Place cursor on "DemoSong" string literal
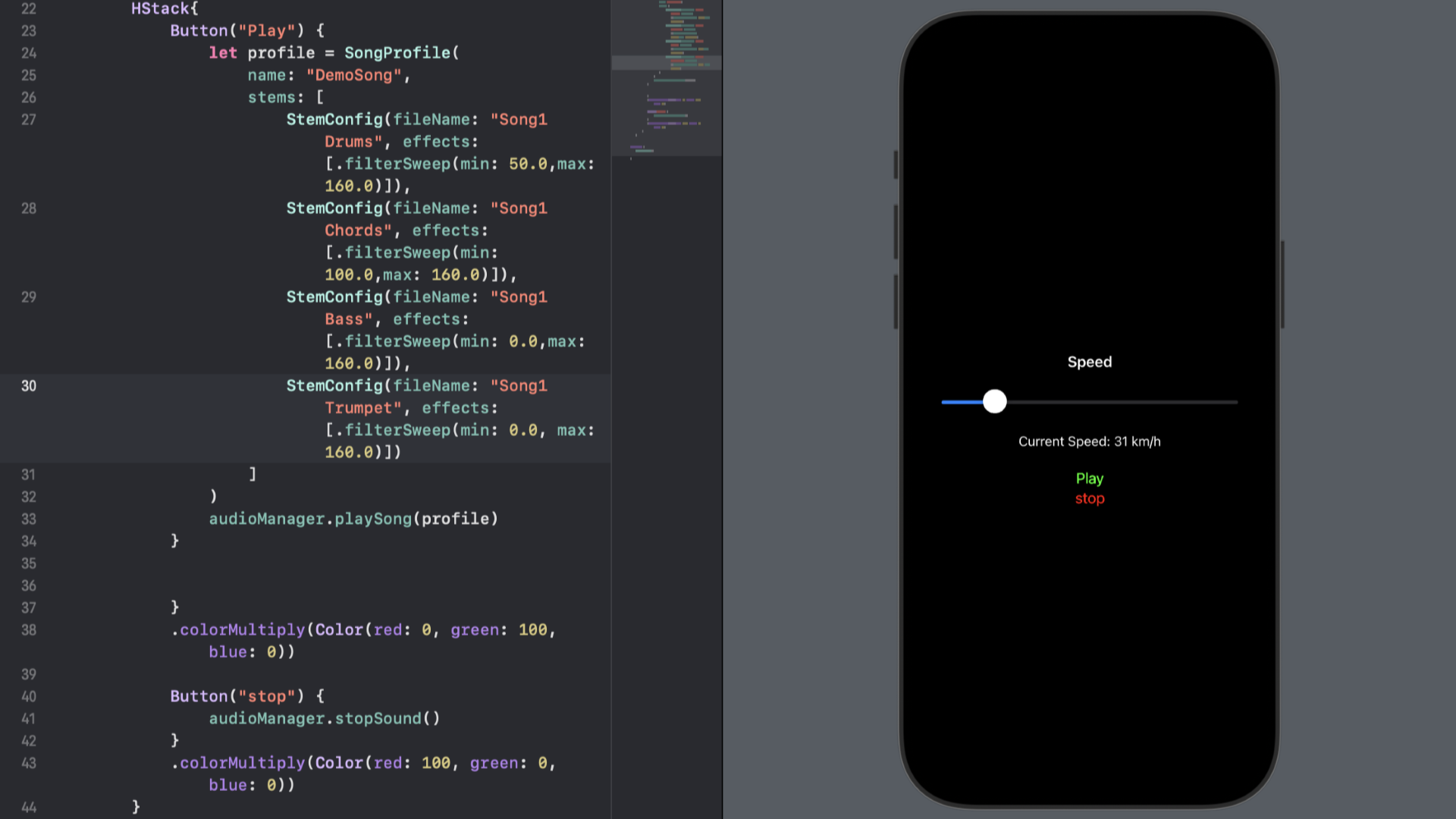This screenshot has width=1456, height=819. [x=353, y=75]
